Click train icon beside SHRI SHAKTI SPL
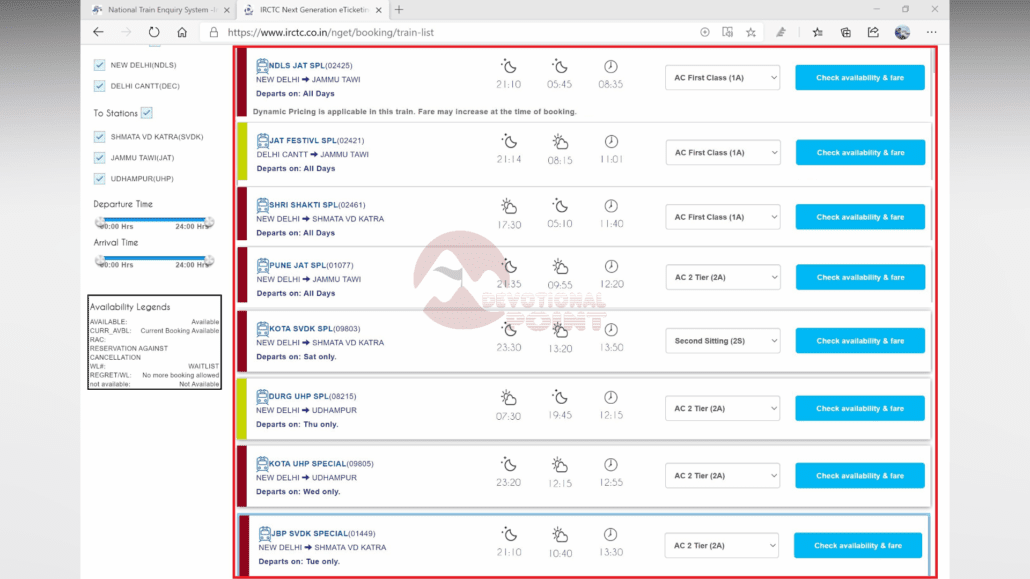Viewport: 1030px width, 579px height. tap(263, 204)
